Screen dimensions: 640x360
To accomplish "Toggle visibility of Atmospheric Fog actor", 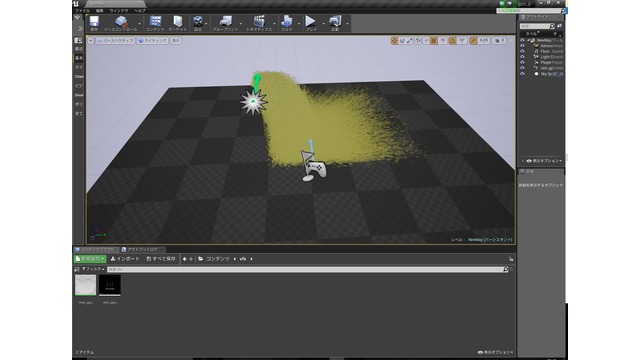I will pyautogui.click(x=522, y=46).
